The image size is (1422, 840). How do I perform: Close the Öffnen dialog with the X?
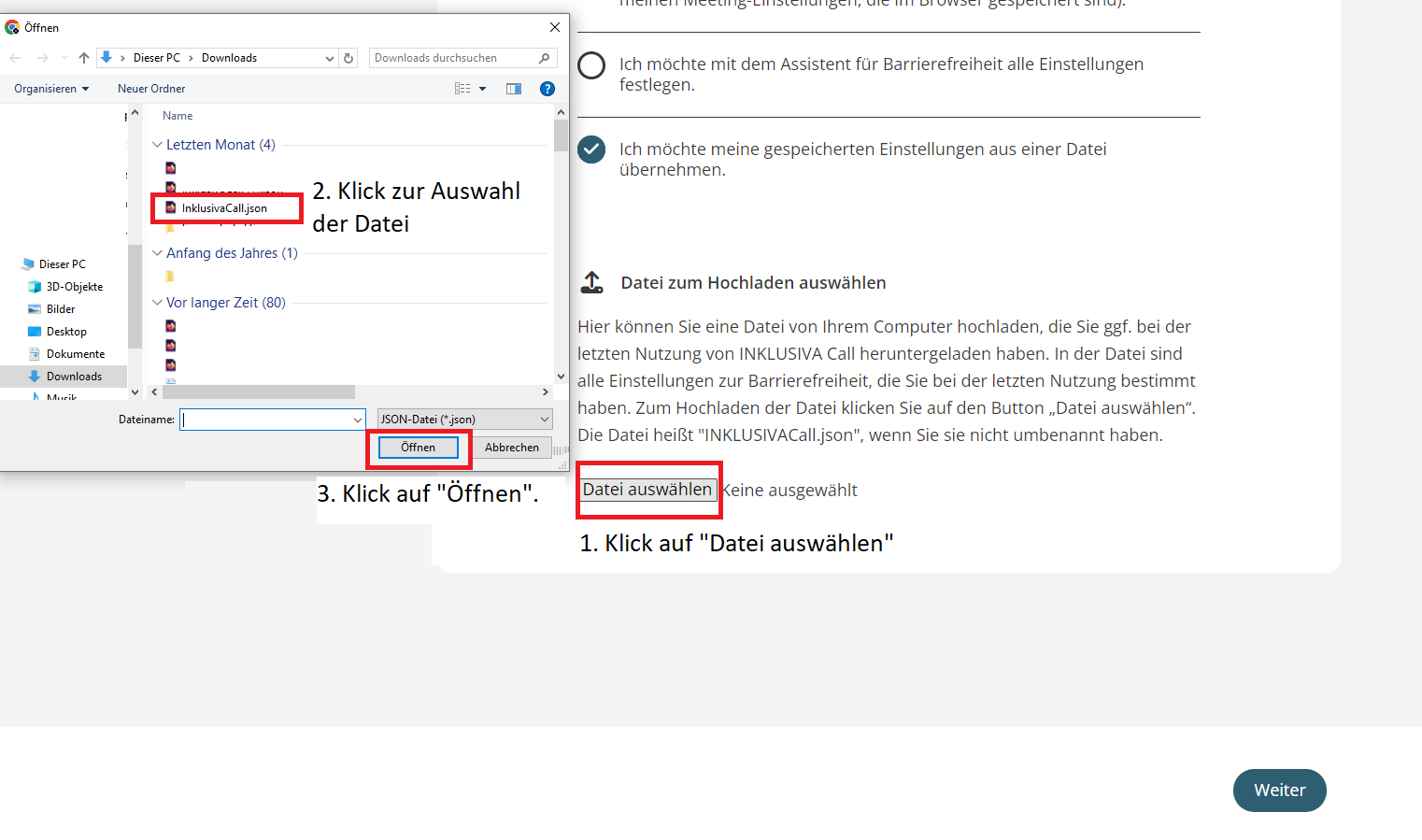(555, 27)
